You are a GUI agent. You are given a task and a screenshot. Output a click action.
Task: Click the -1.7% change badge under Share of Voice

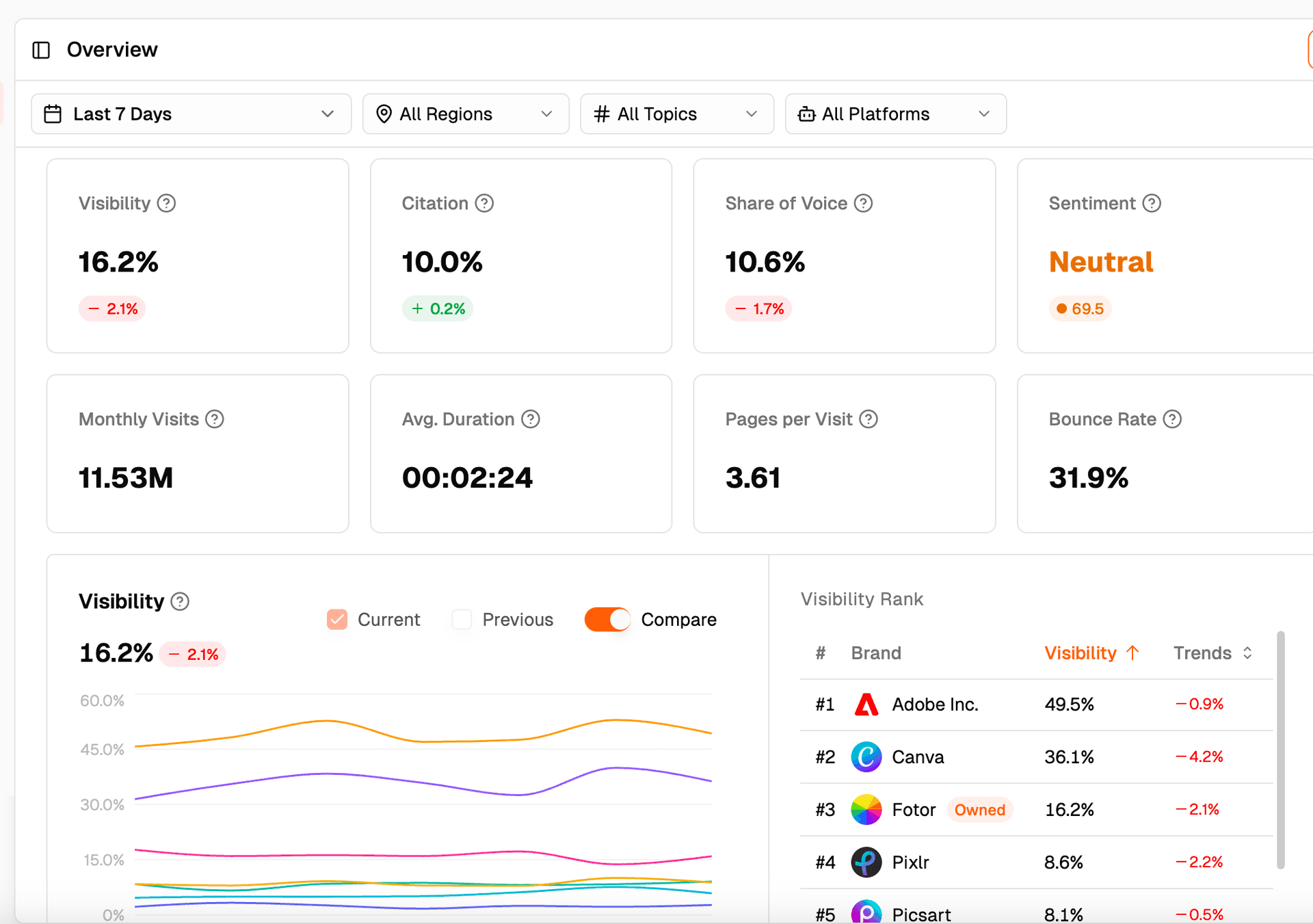pyautogui.click(x=758, y=308)
